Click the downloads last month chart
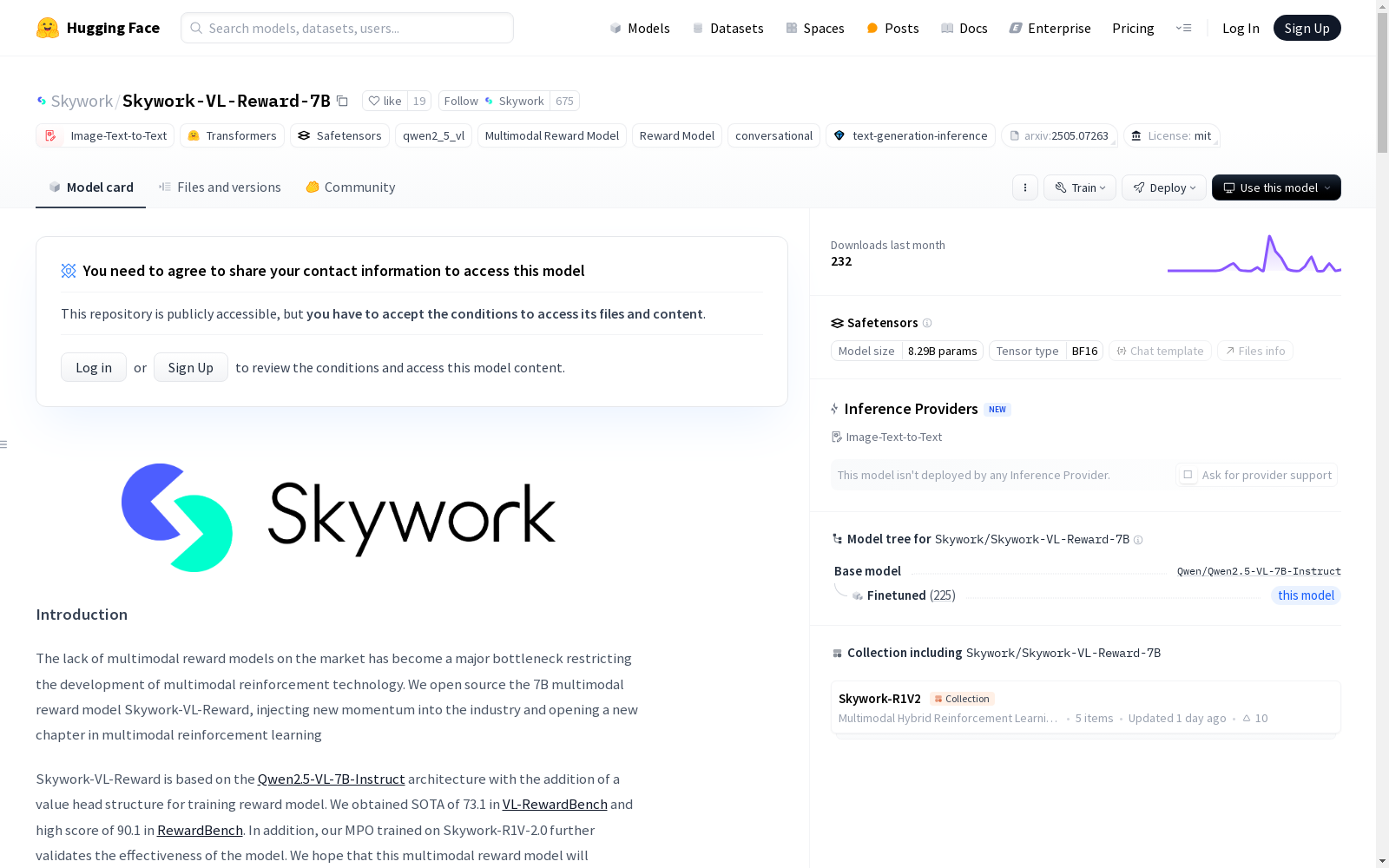Image resolution: width=1389 pixels, height=868 pixels. click(1254, 253)
